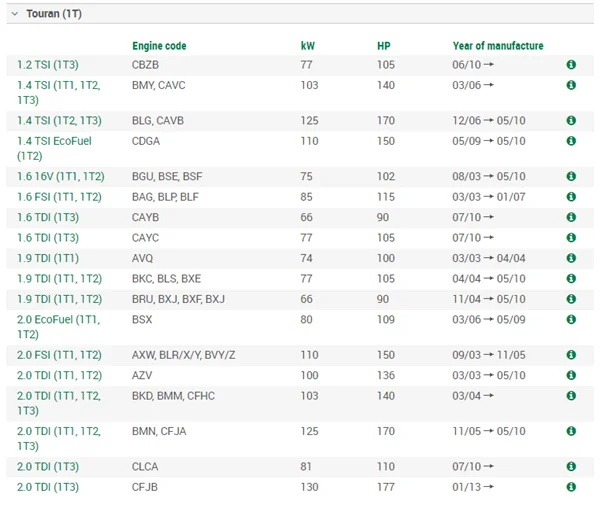Screen dimensions: 600x508
Task: Open 1.9 TDI link for BRU, BXJ, BXF
Action: (59, 299)
